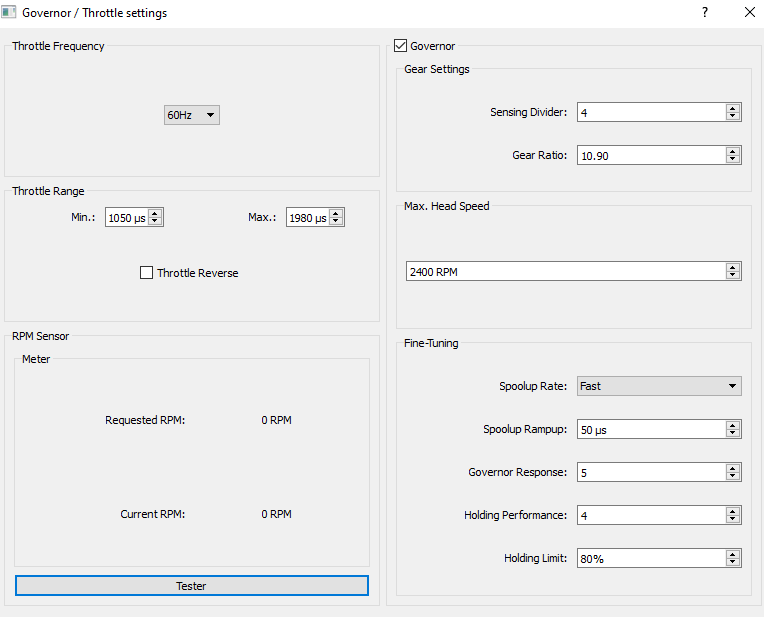The width and height of the screenshot is (764, 617).
Task: Decrease the Spoolup Rampup value
Action: point(733,433)
